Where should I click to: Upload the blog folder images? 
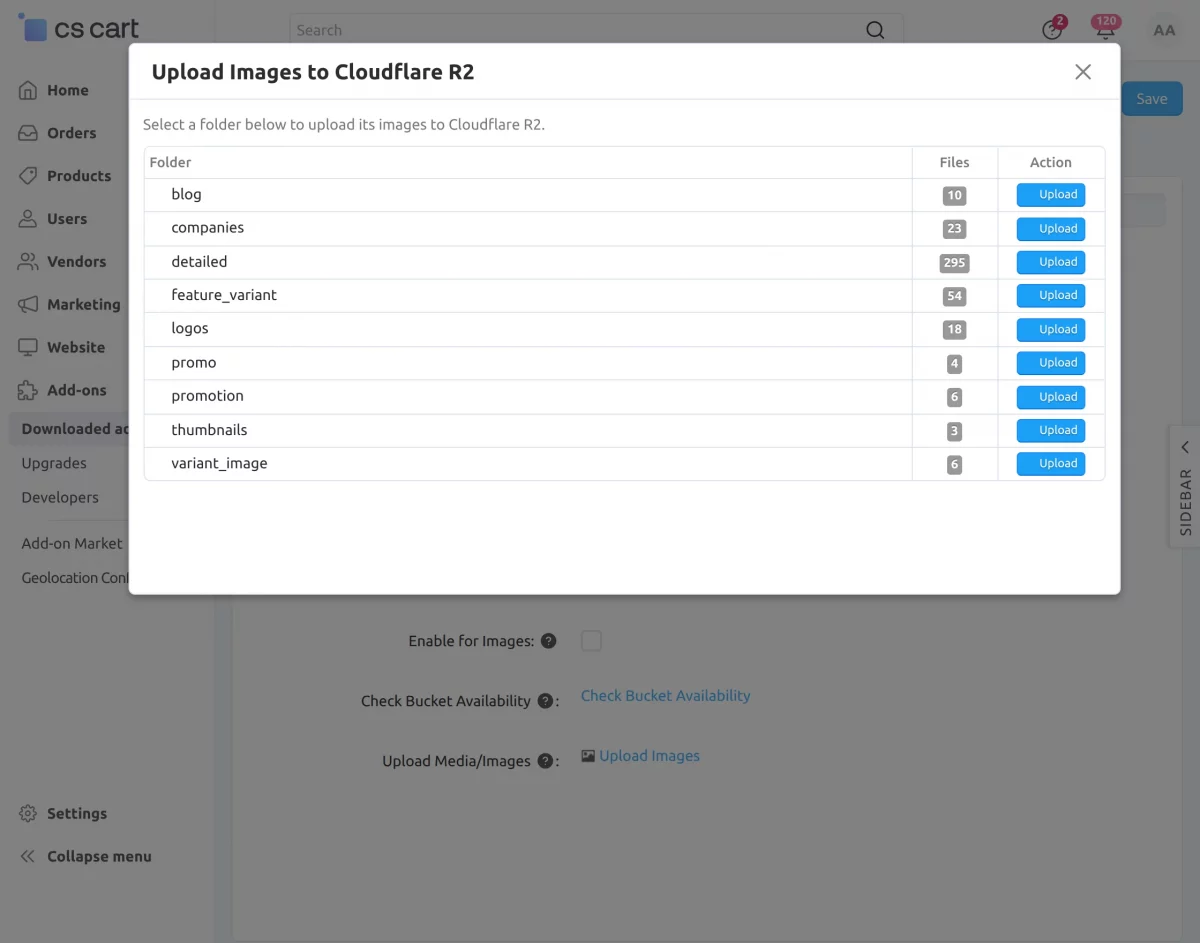[x=1051, y=195]
